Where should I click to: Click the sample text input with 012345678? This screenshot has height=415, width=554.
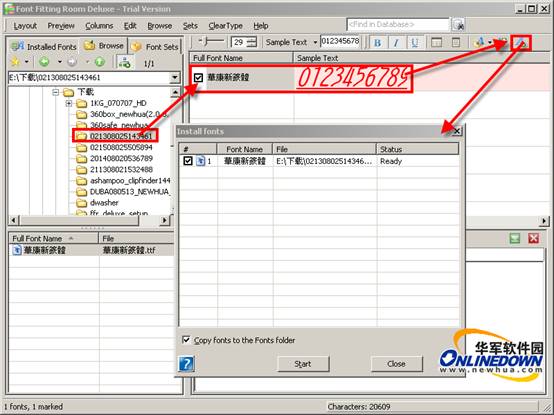click(x=340, y=41)
